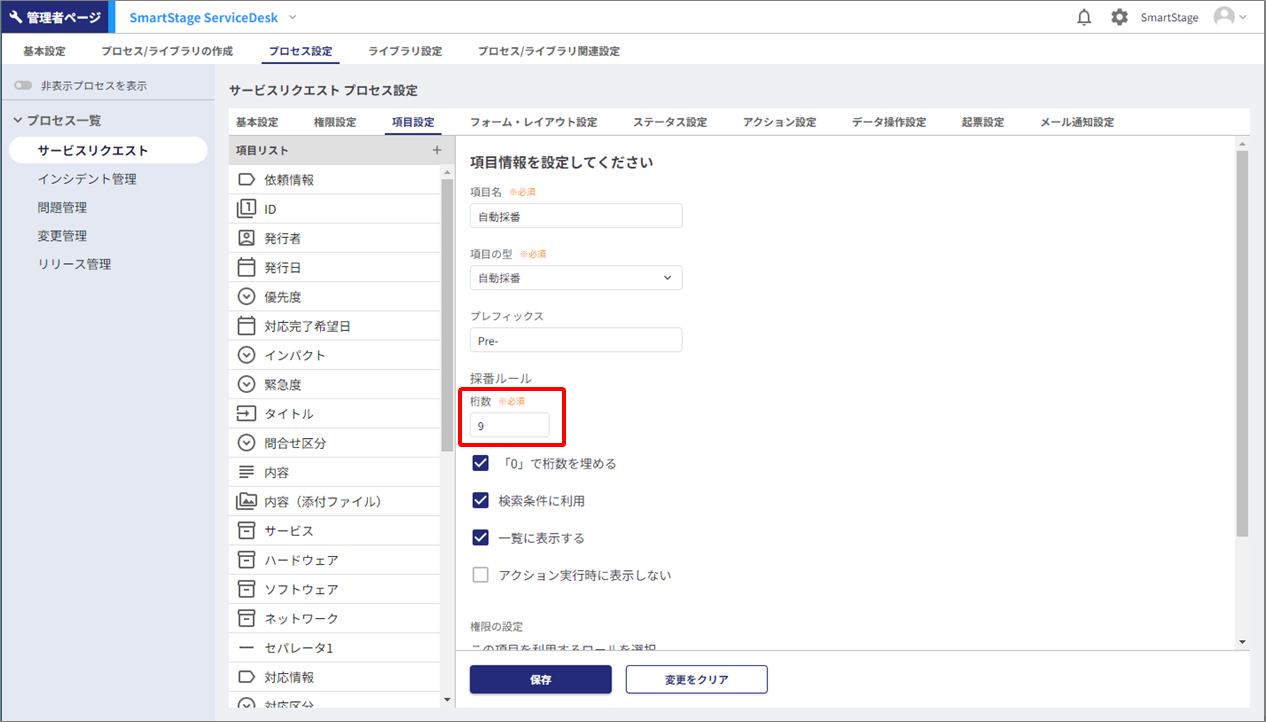
Task: Select the ID item icon in list
Action: coord(246,209)
